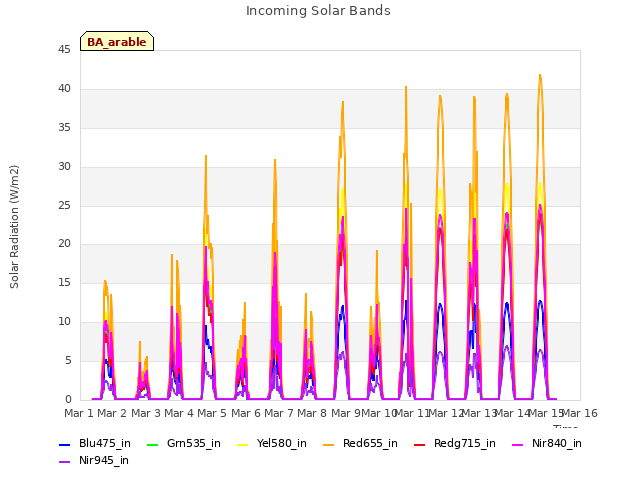Click the 10 y-axis tick label
Screen dimensions: 640x480
pyautogui.click(x=64, y=322)
